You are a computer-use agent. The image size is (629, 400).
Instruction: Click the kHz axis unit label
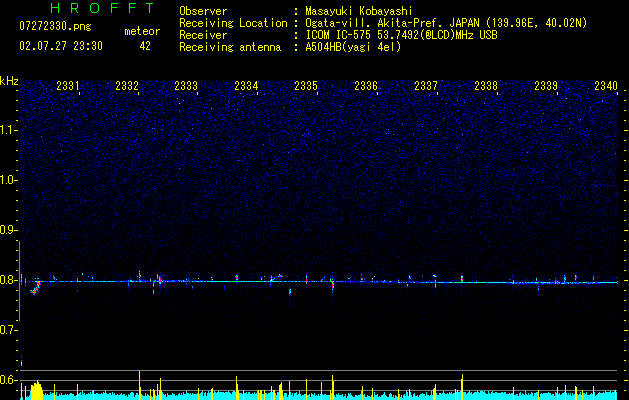(9, 81)
